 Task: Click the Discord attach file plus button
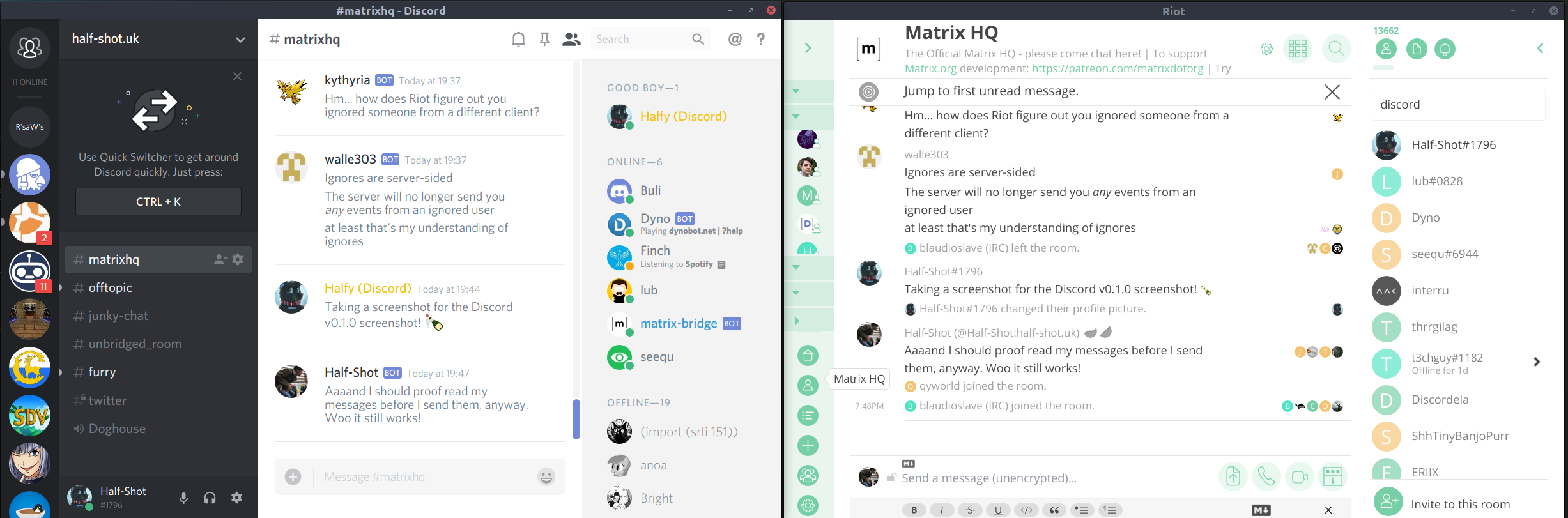coord(293,476)
